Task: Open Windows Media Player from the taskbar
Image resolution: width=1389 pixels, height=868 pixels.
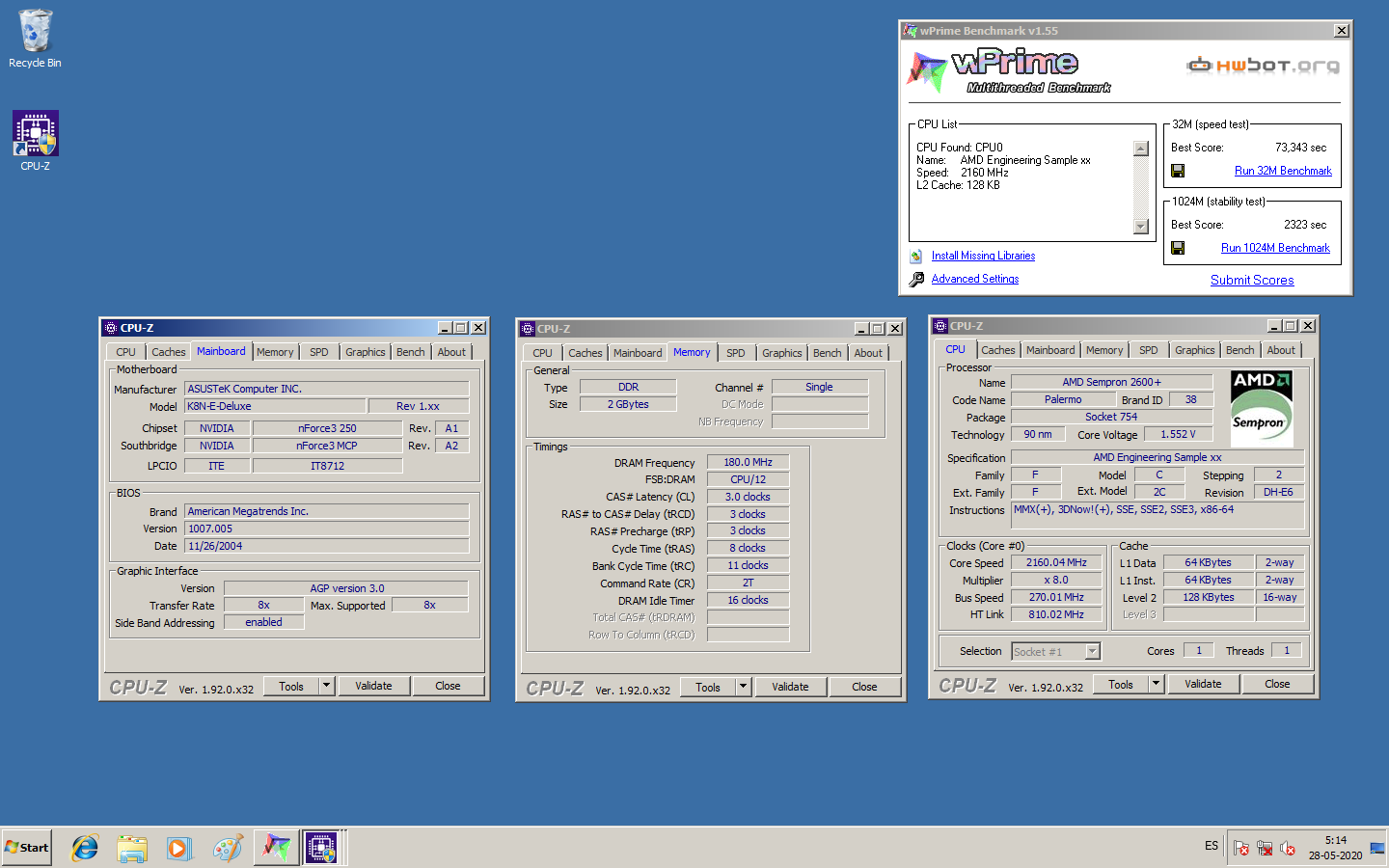Action: pyautogui.click(x=179, y=848)
